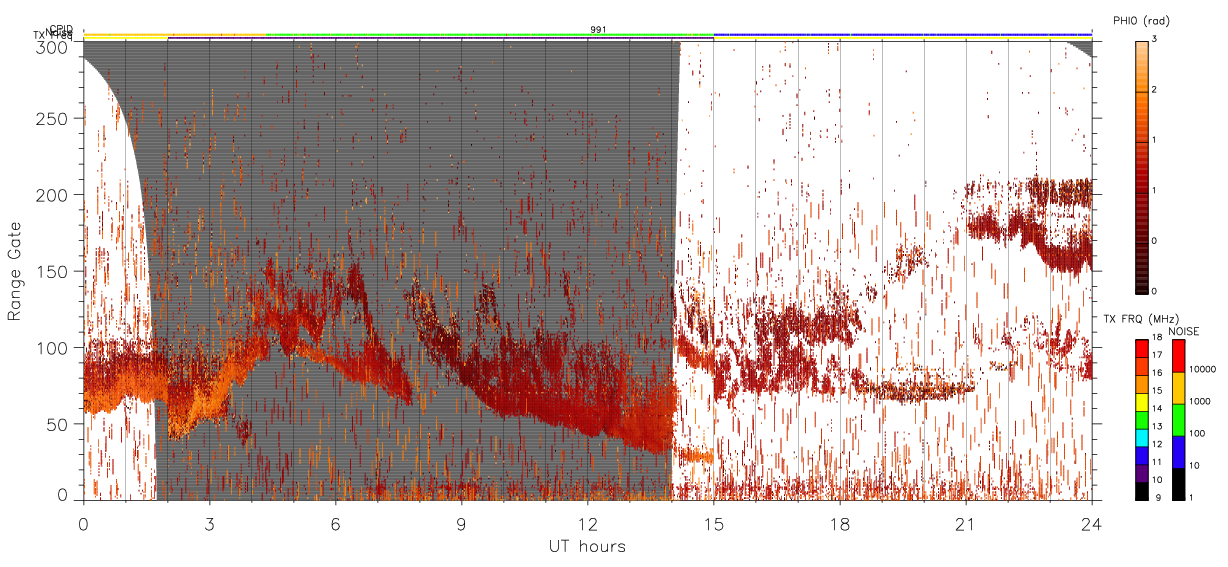This screenshot has height=567, width=1228.
Task: Click the 'Range Gate' y-axis label
Action: [15, 271]
